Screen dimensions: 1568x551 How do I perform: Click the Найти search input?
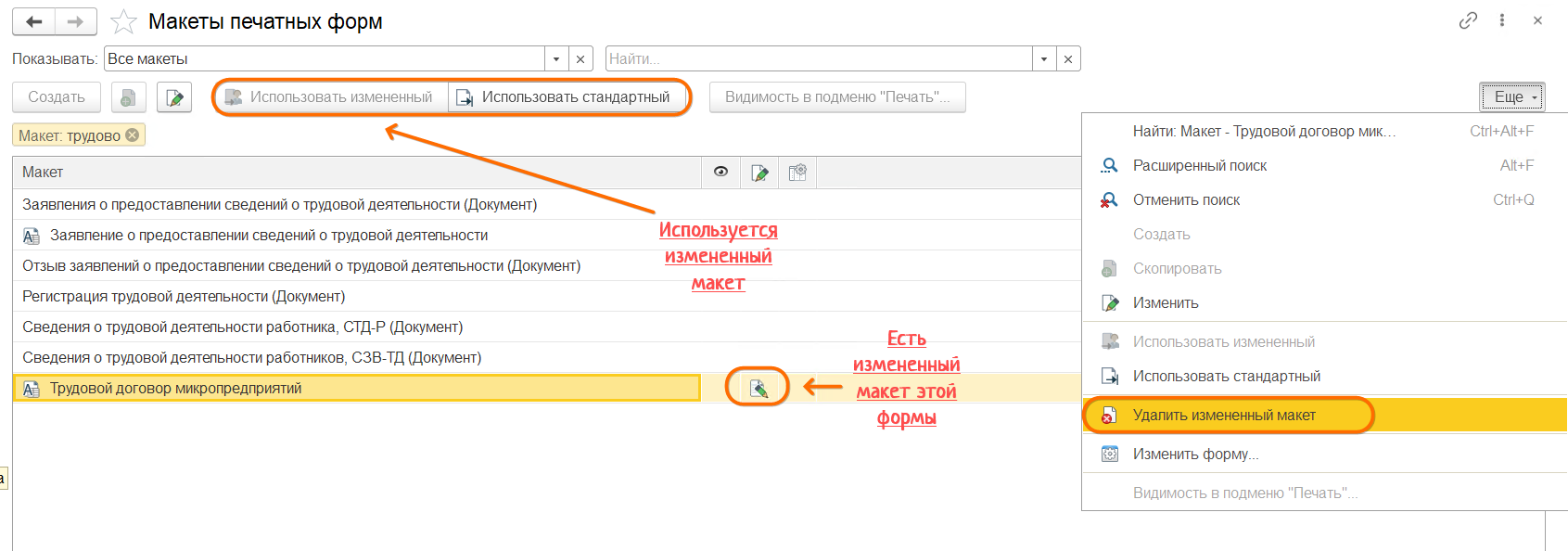click(819, 58)
